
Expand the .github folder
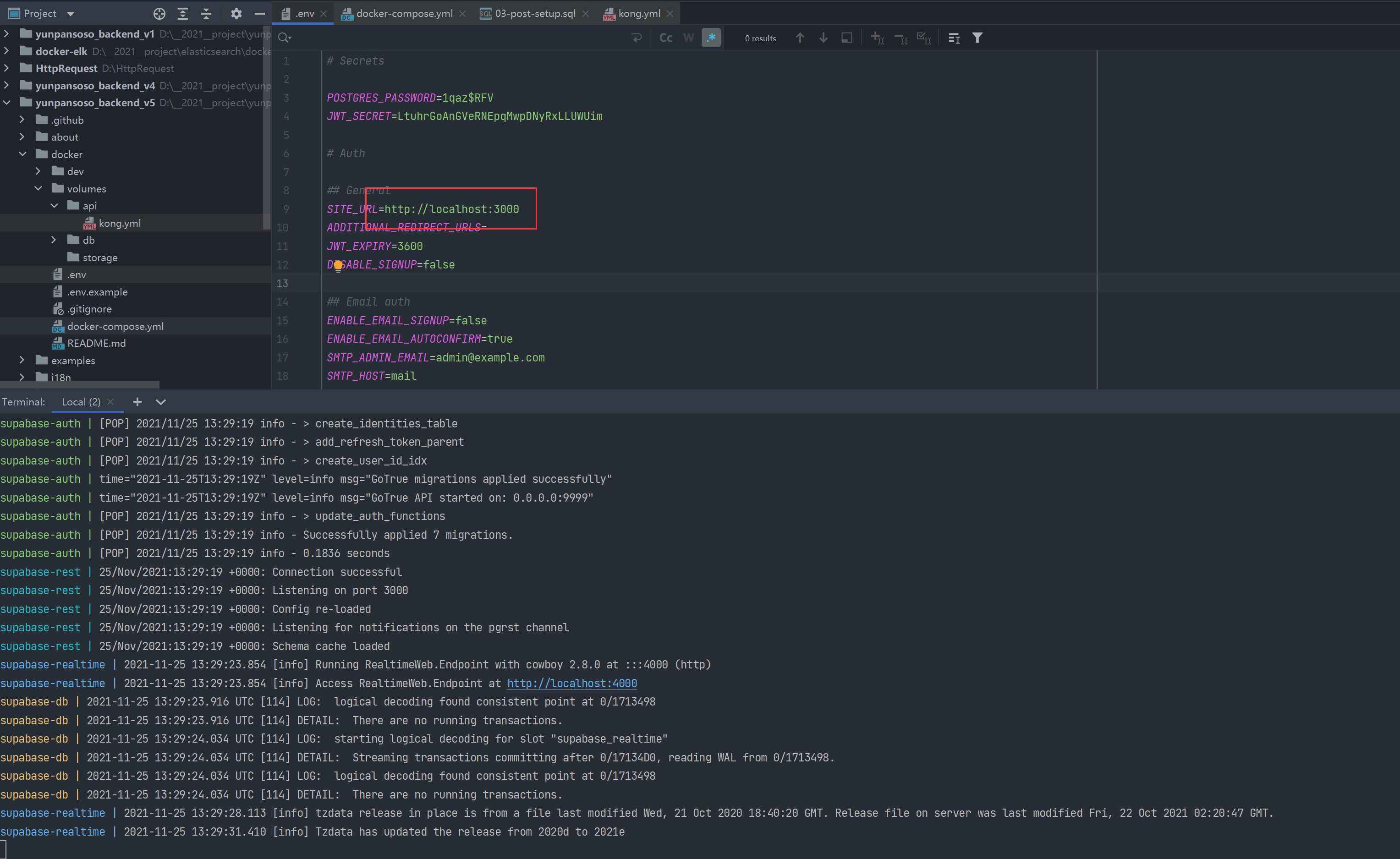tap(22, 120)
